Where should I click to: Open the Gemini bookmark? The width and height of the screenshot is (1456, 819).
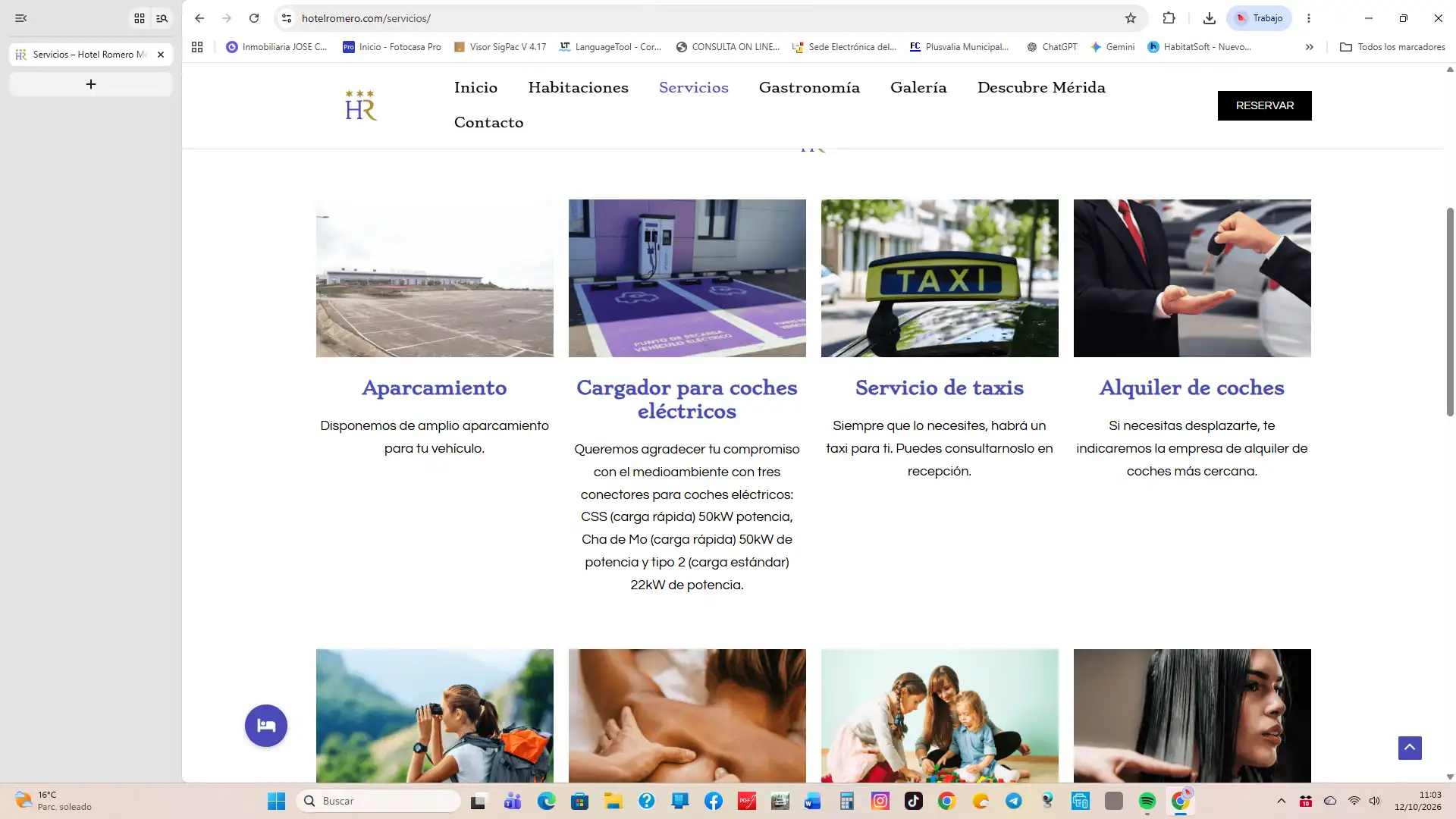point(1112,47)
